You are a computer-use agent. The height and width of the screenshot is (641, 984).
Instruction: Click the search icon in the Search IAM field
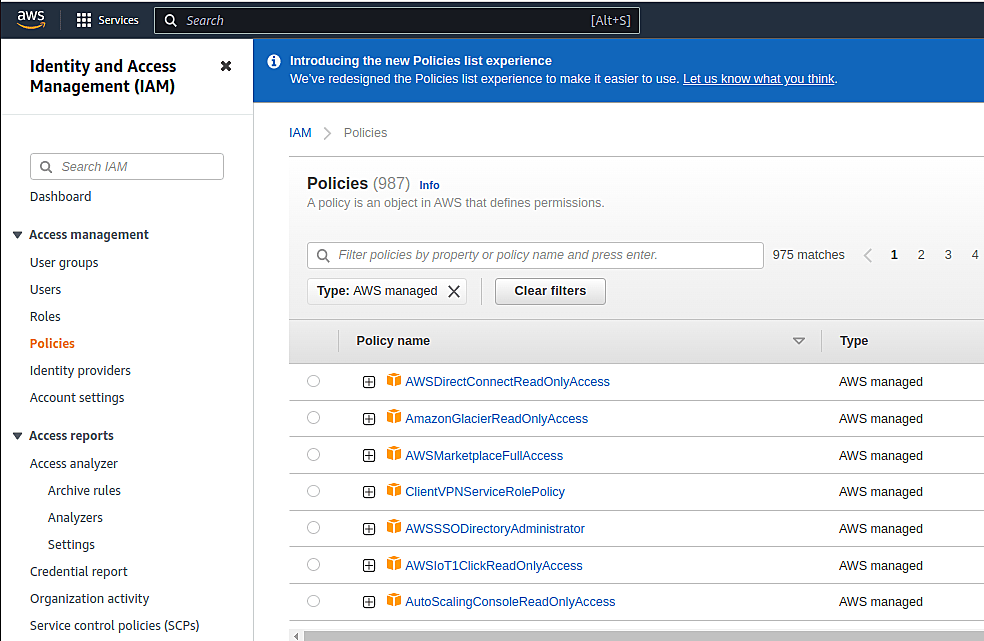tap(46, 166)
